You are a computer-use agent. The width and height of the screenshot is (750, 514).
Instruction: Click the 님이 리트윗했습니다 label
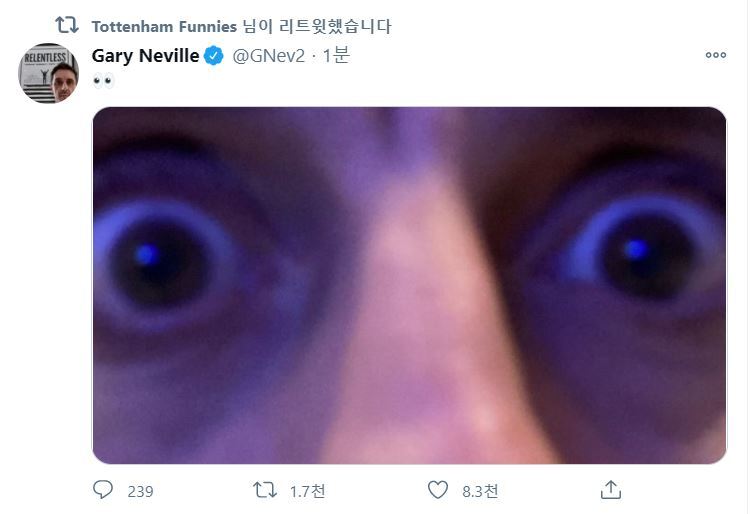(x=317, y=26)
